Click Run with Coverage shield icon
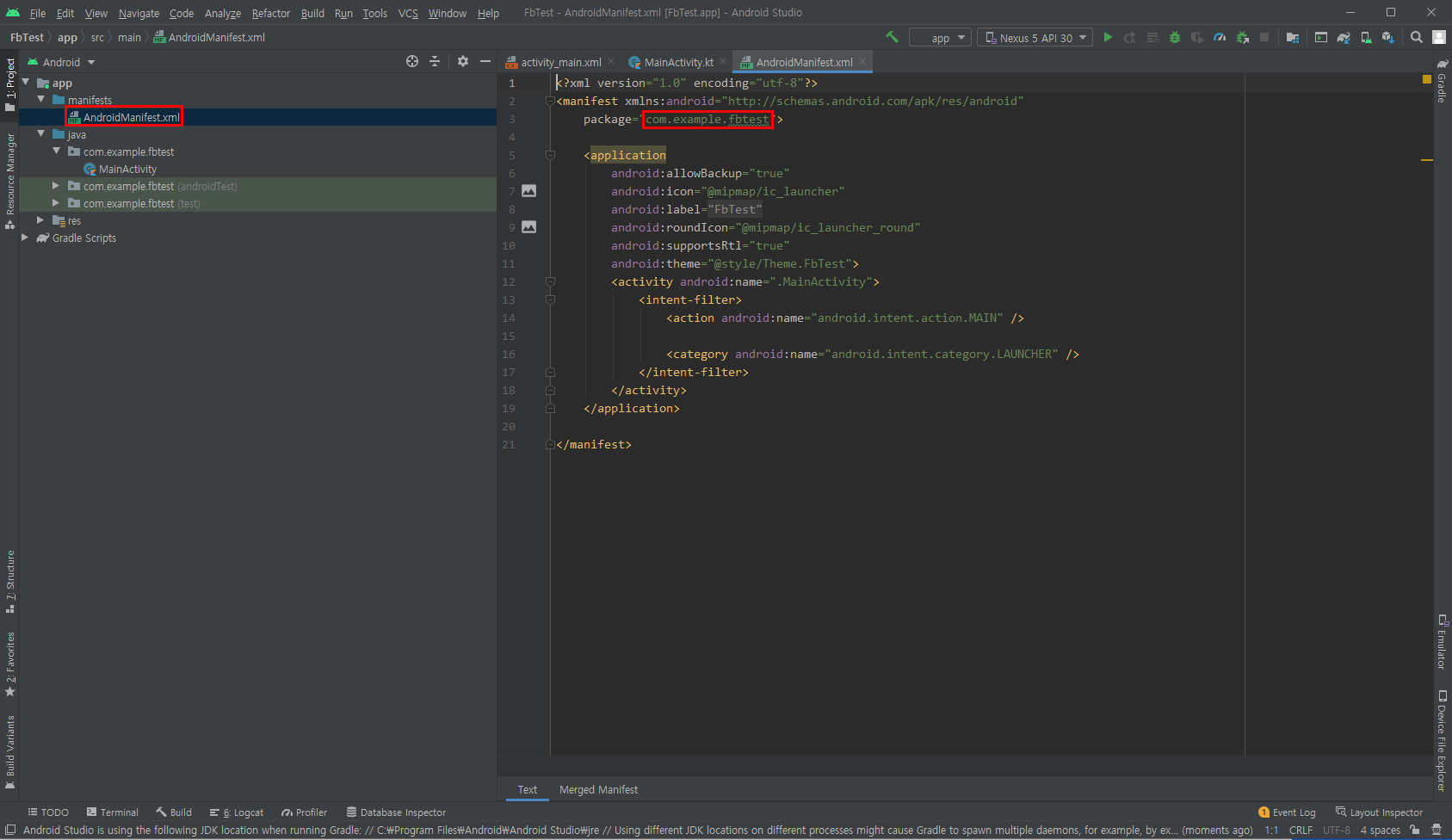 click(1197, 37)
